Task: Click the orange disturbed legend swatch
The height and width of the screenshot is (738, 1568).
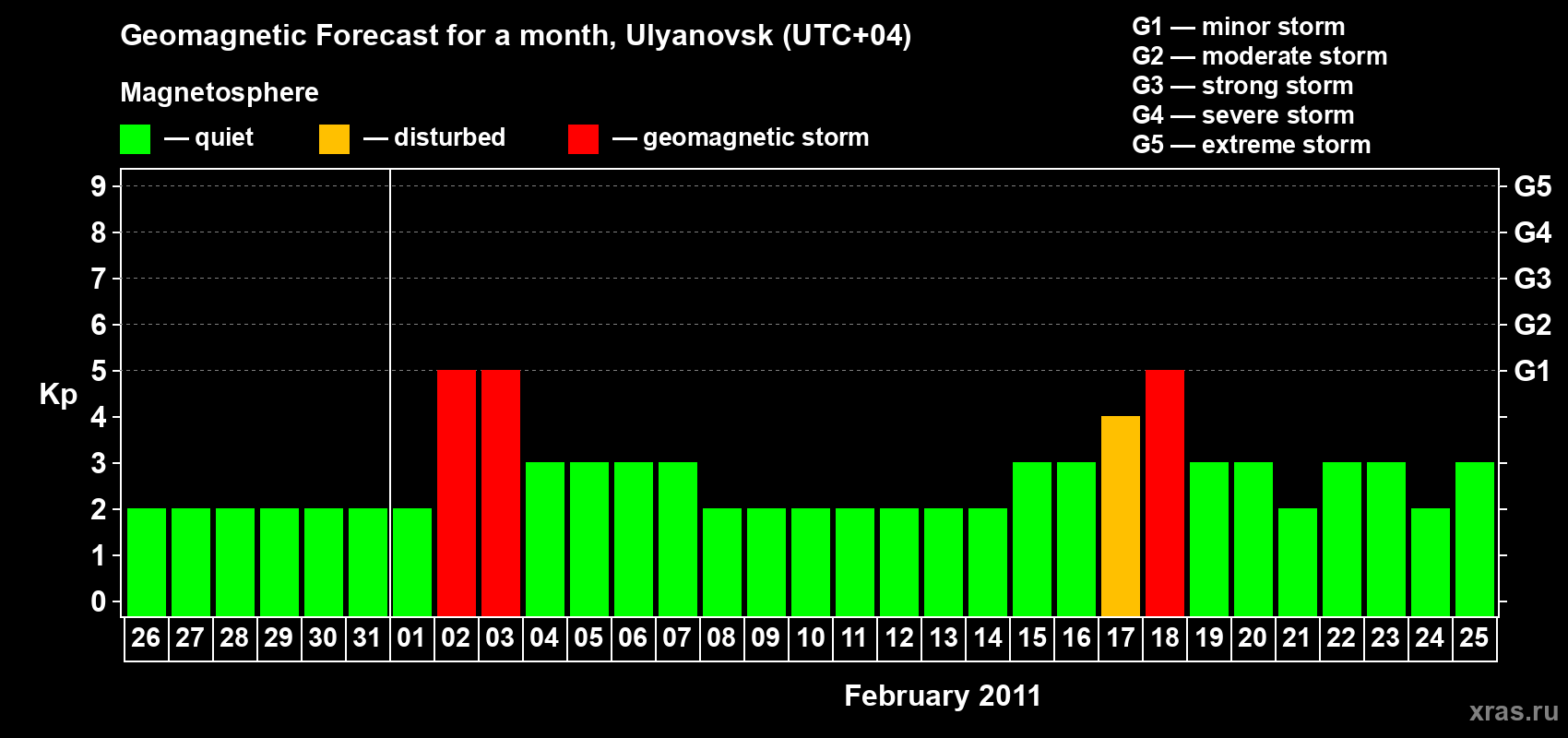Action: [334, 139]
